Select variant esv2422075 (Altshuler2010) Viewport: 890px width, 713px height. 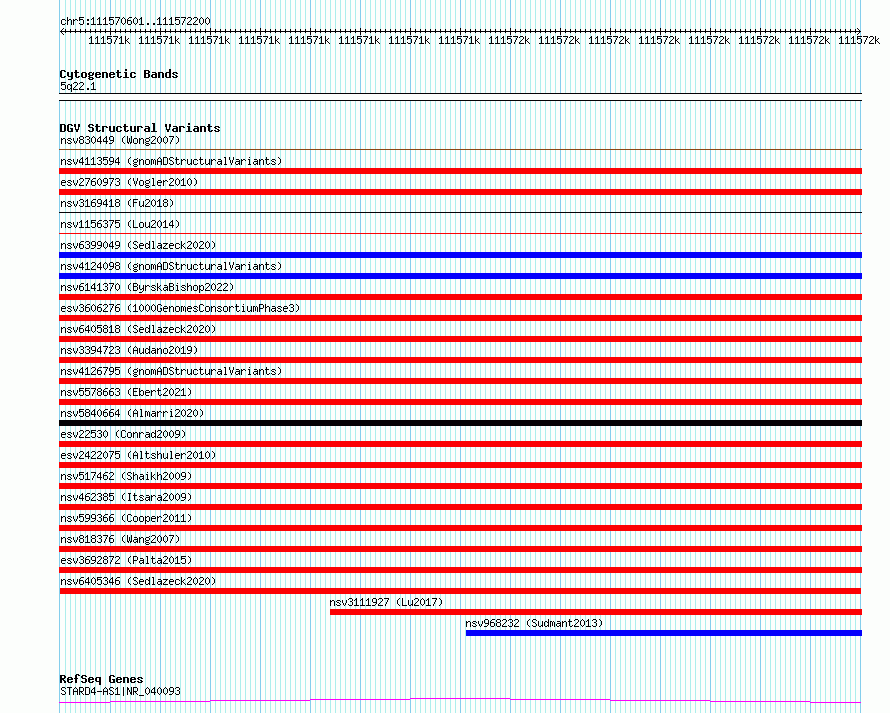(138, 455)
